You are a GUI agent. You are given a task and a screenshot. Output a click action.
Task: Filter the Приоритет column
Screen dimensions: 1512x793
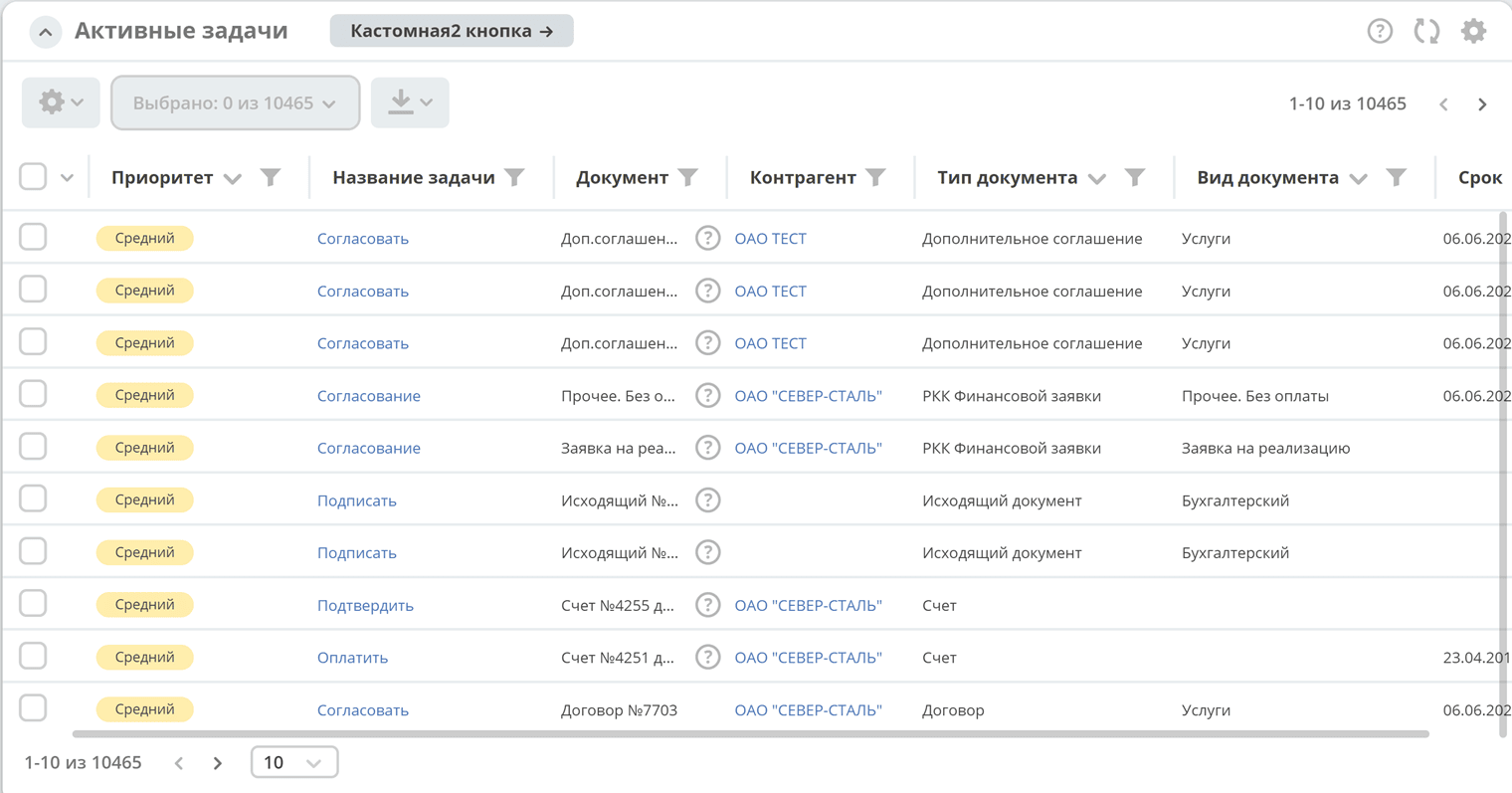click(270, 177)
